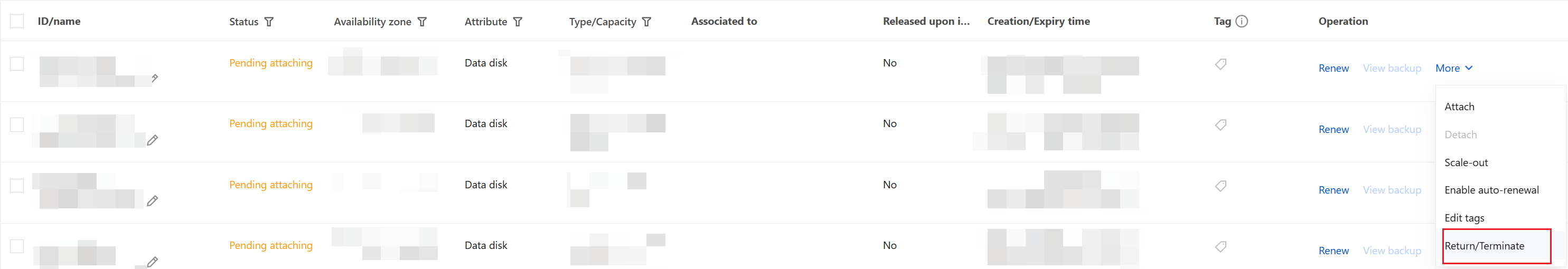Select Edit tags from the dropdown menu
Screen dimensions: 1568x269
1464,218
